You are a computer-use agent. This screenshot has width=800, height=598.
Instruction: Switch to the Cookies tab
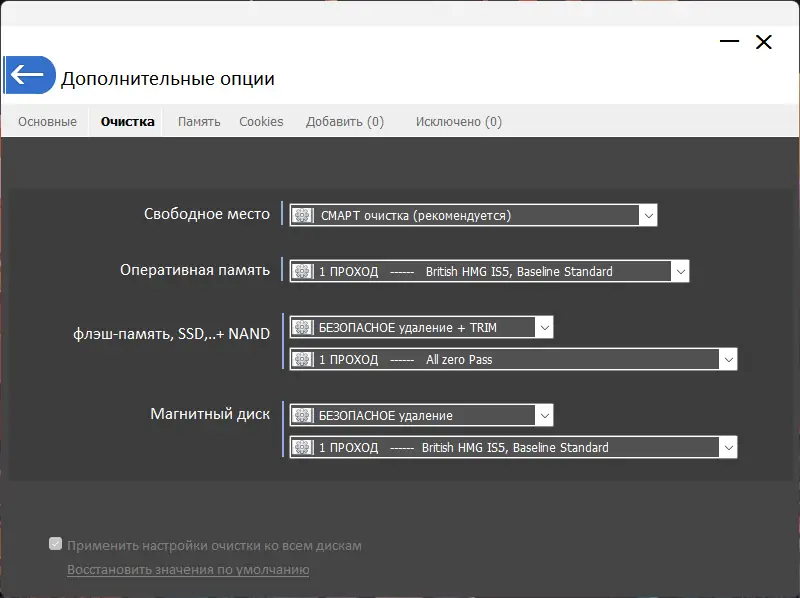pos(261,122)
